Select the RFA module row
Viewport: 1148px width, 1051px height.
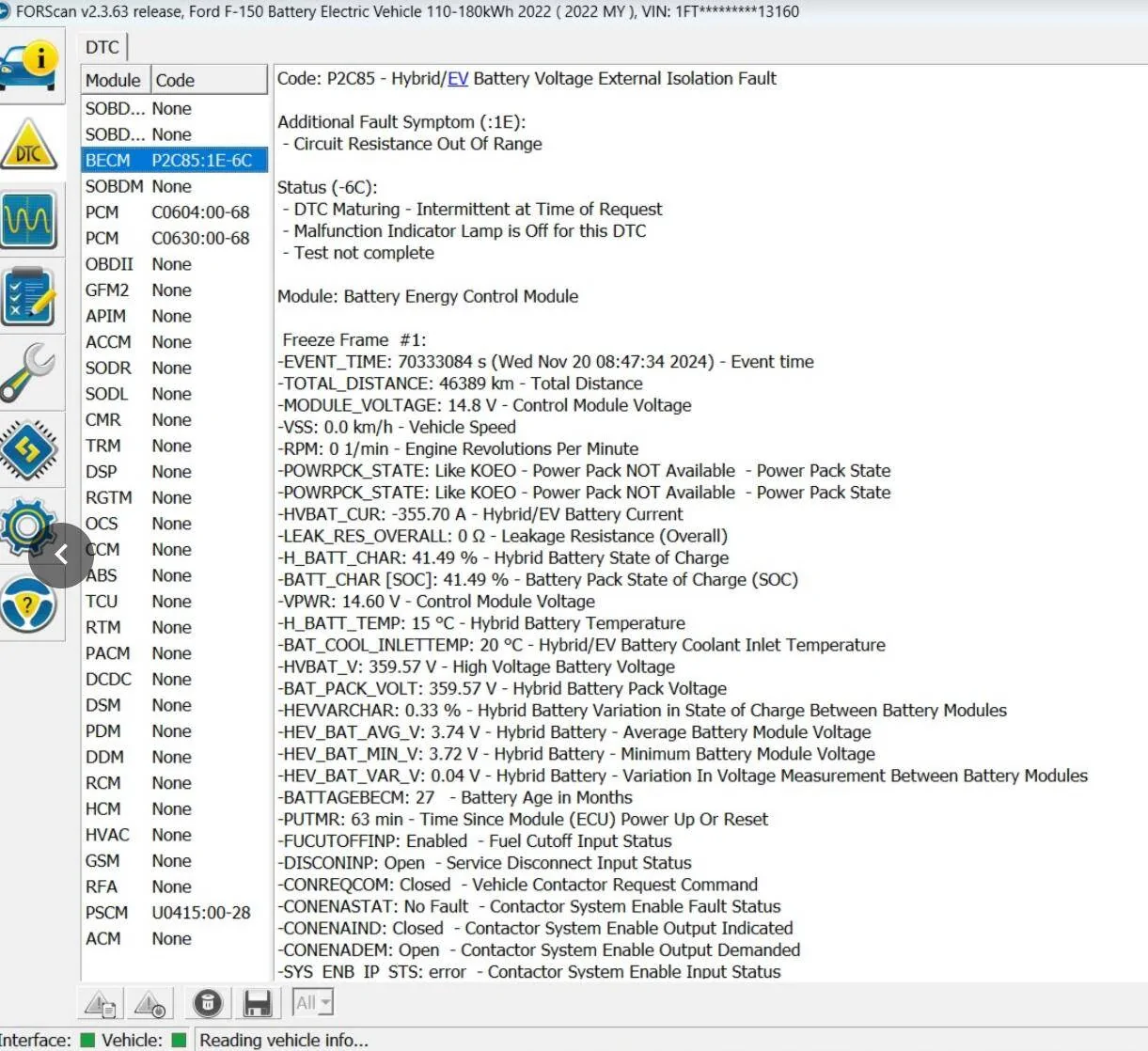coord(175,886)
